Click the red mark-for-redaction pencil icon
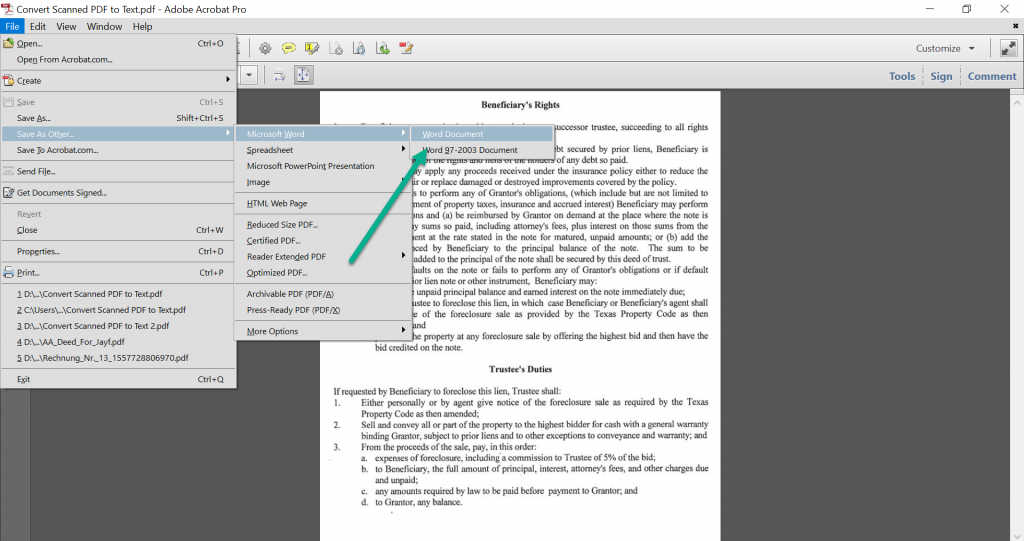 [x=406, y=48]
